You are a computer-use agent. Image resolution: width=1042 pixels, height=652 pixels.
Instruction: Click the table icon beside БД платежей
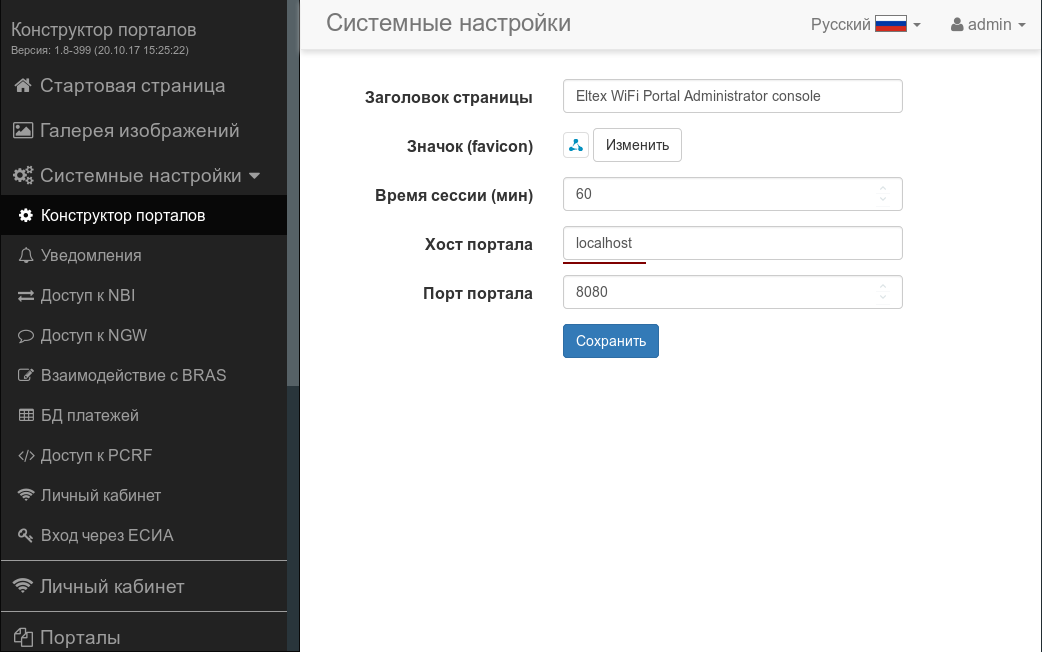(26, 416)
